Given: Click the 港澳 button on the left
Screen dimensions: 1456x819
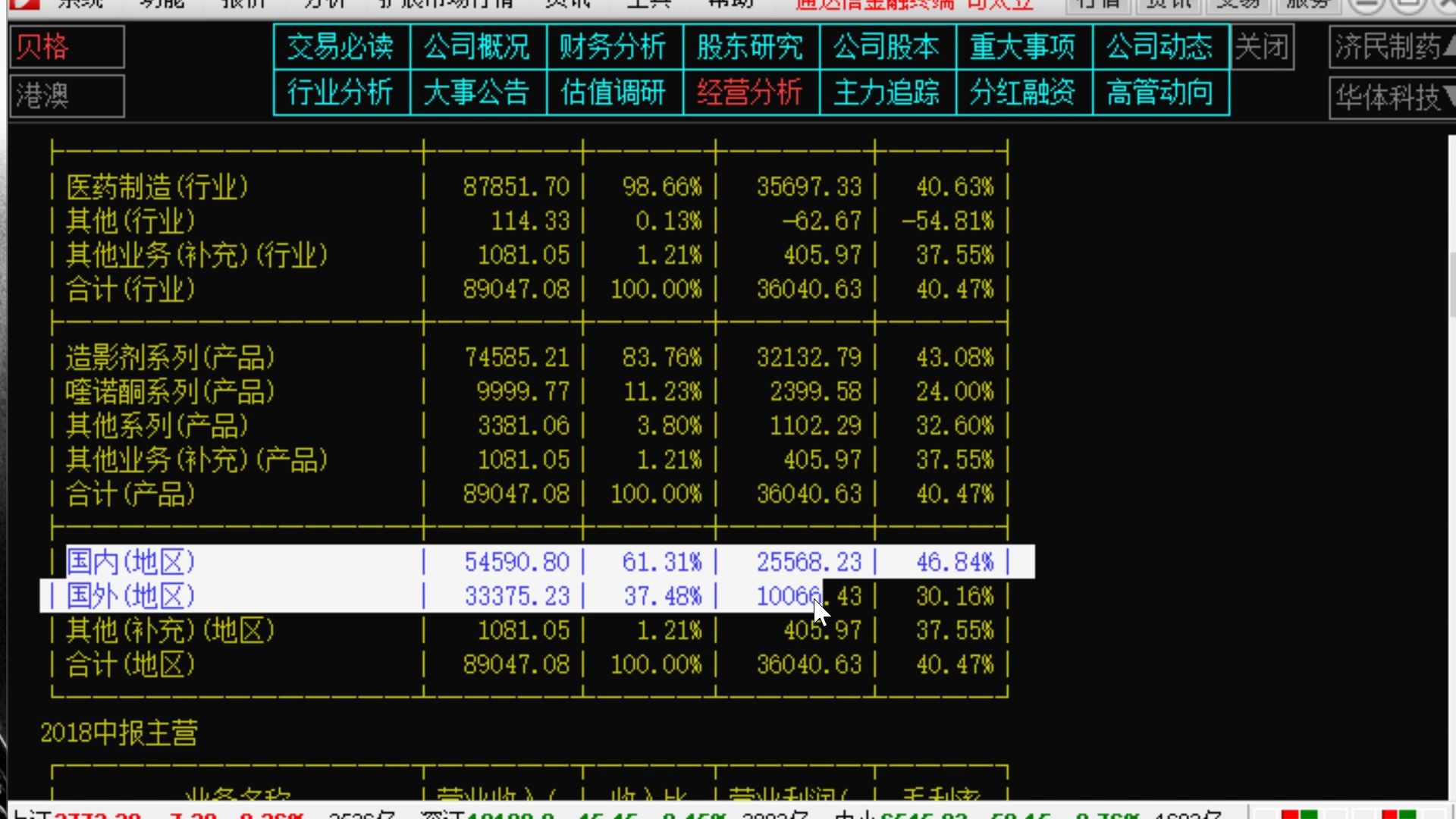Looking at the screenshot, I should pos(66,96).
